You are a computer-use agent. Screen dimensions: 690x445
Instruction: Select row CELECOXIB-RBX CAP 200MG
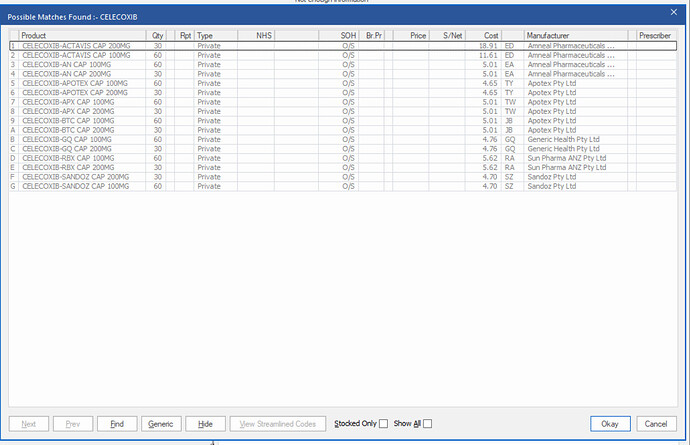pos(343,167)
